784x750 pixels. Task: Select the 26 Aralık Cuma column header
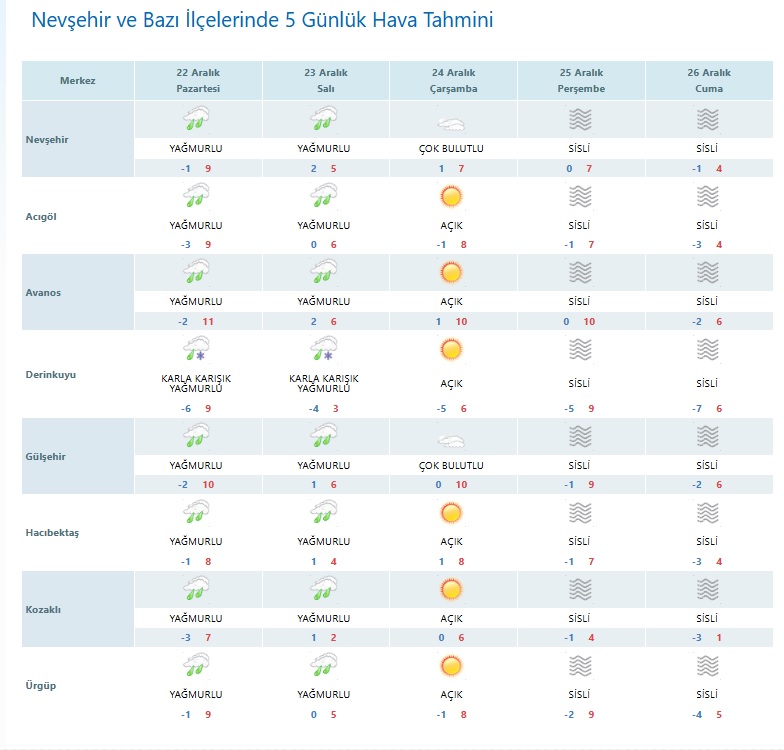pyautogui.click(x=708, y=81)
